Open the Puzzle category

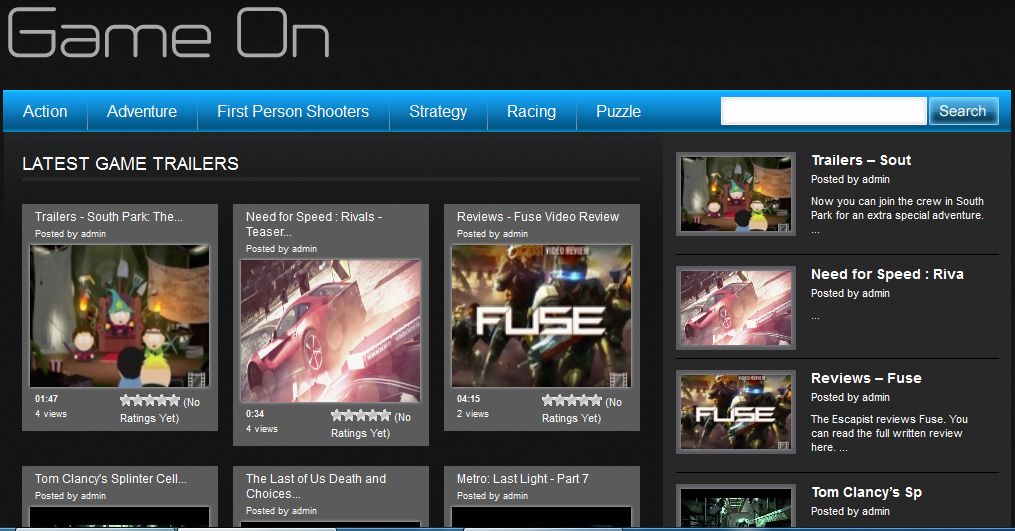618,111
